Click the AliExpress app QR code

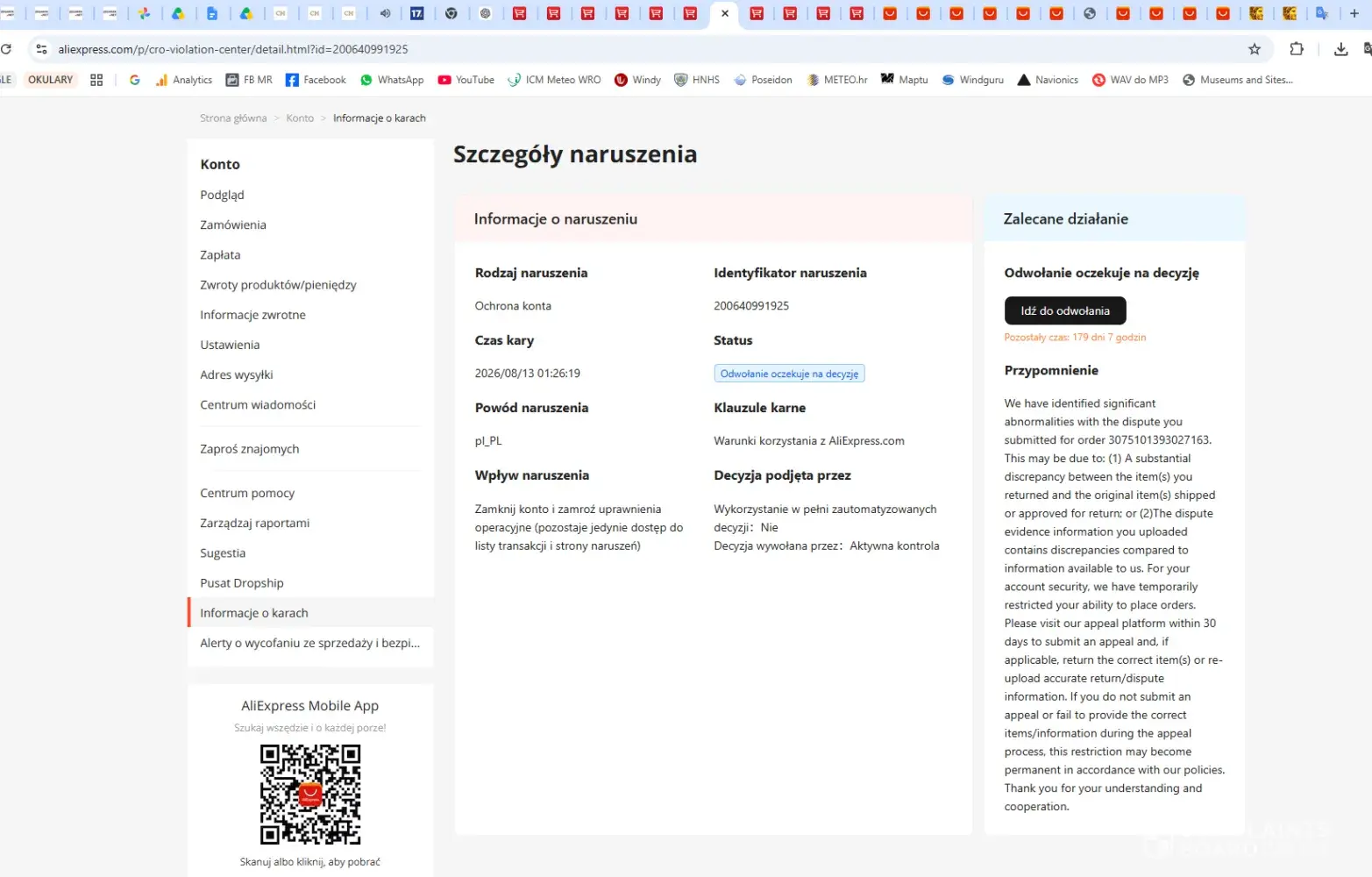(310, 795)
